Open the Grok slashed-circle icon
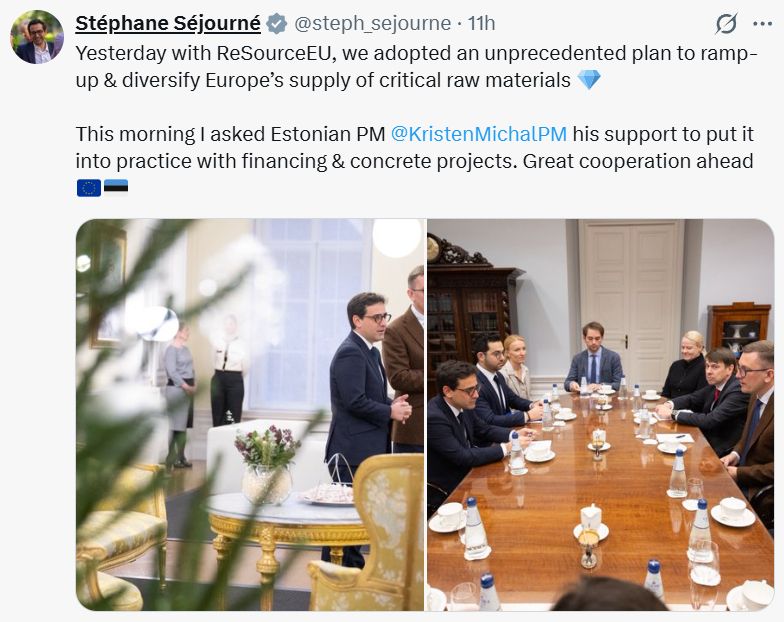Screen dimensions: 784x622 (x=726, y=24)
